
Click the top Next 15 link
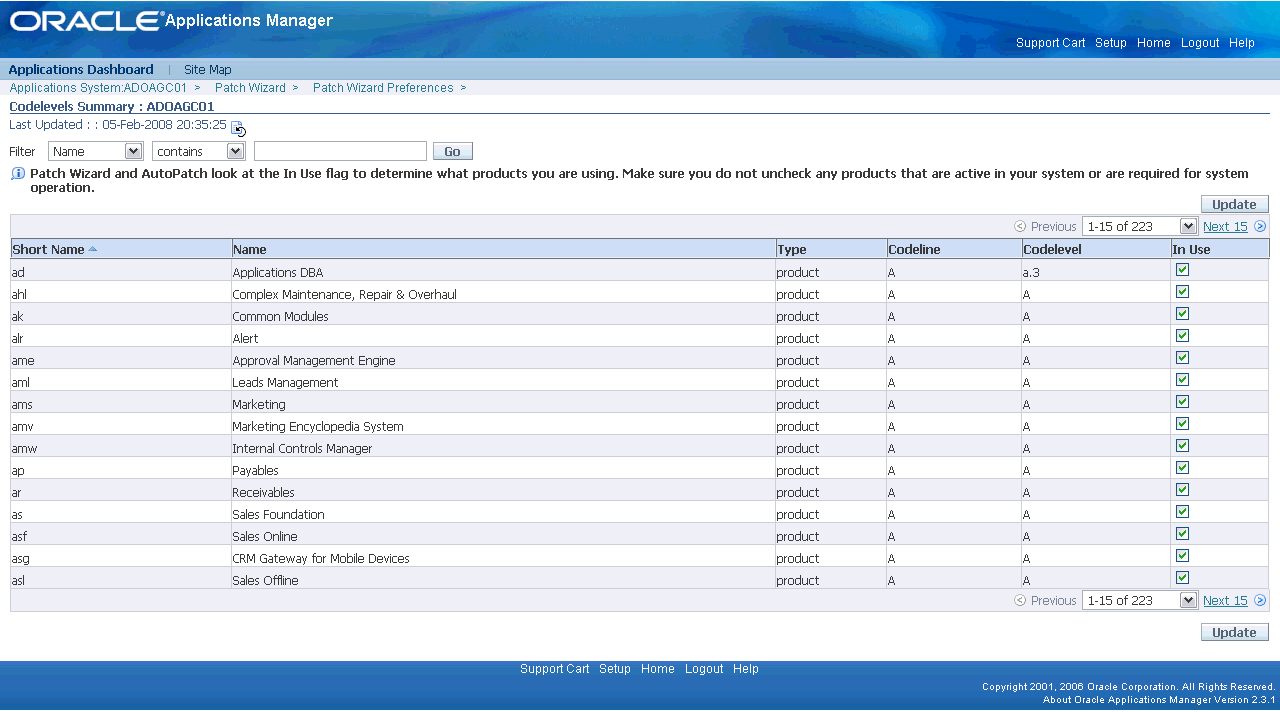(1225, 227)
